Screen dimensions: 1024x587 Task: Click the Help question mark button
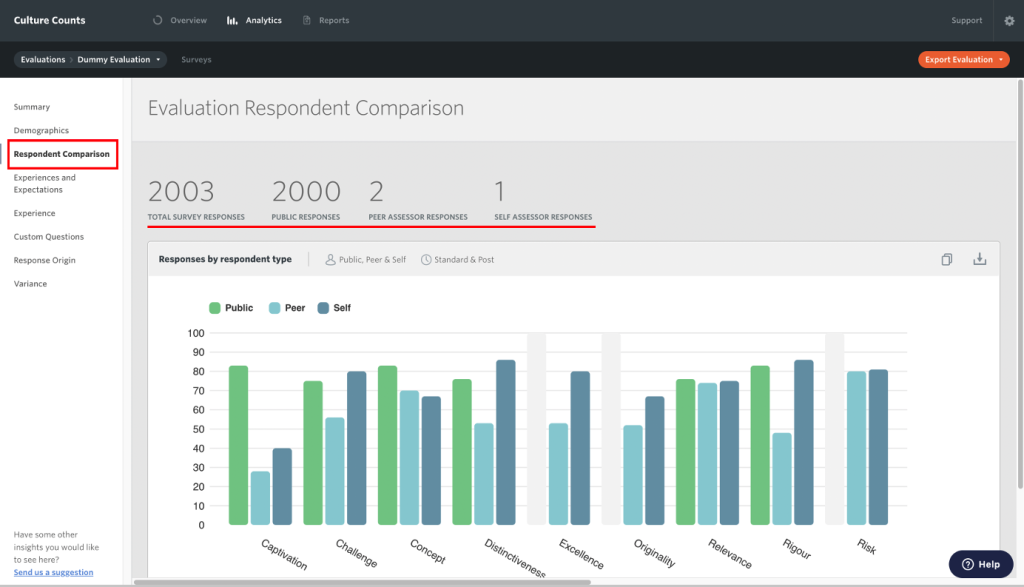[x=981, y=564]
